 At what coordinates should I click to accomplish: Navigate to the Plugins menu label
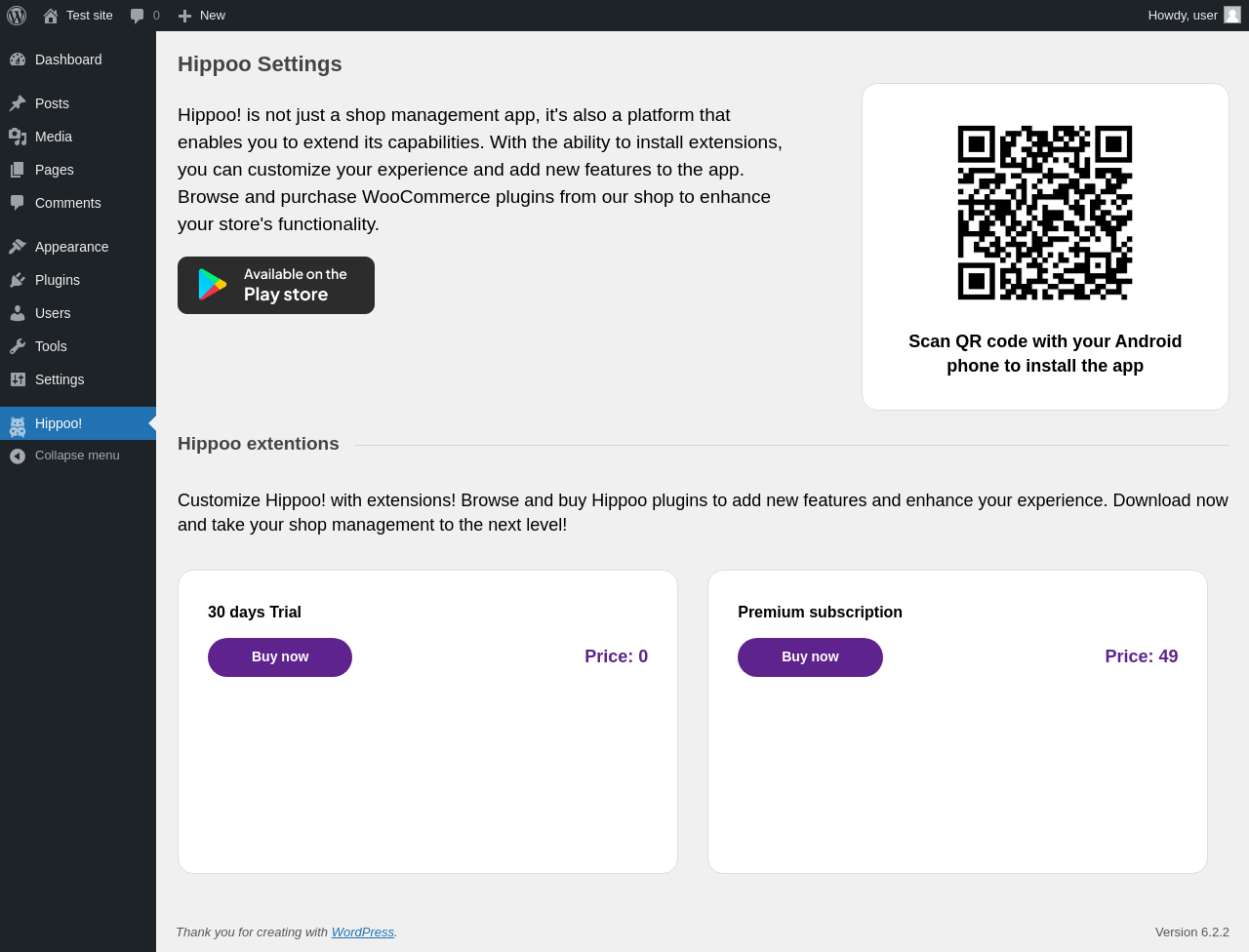pos(58,280)
